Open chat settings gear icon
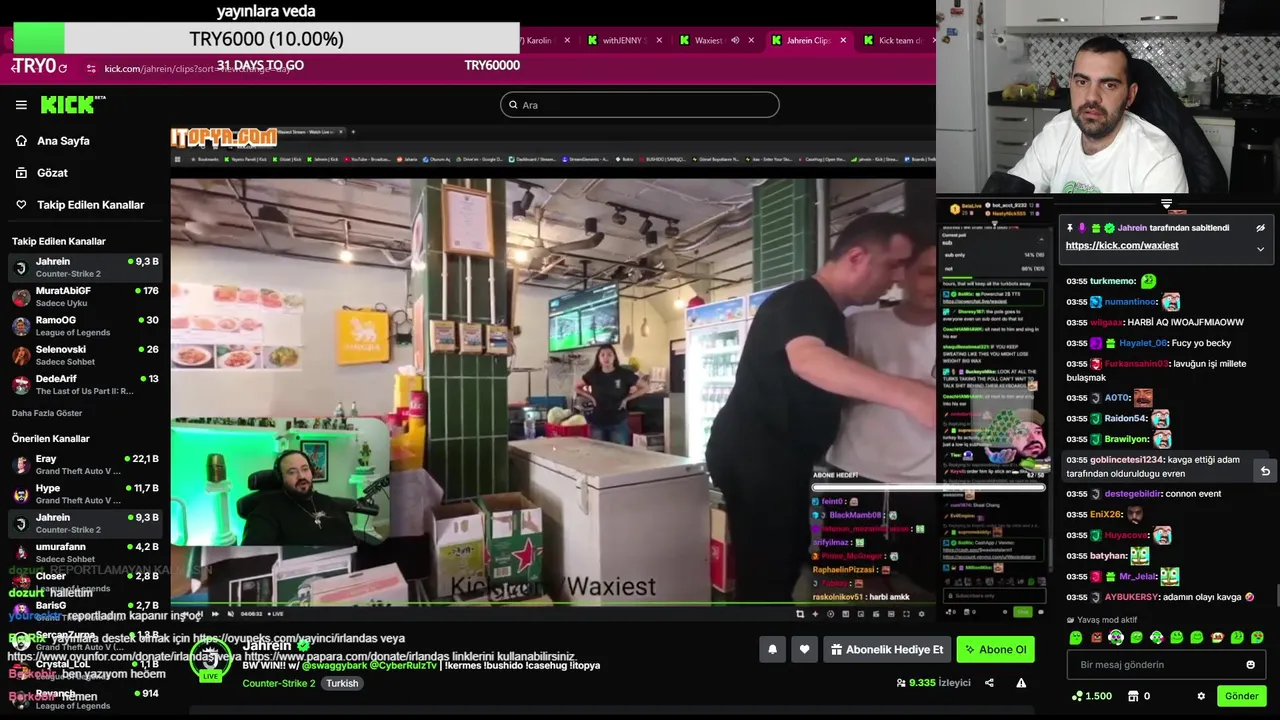The width and height of the screenshot is (1280, 720). click(1201, 696)
